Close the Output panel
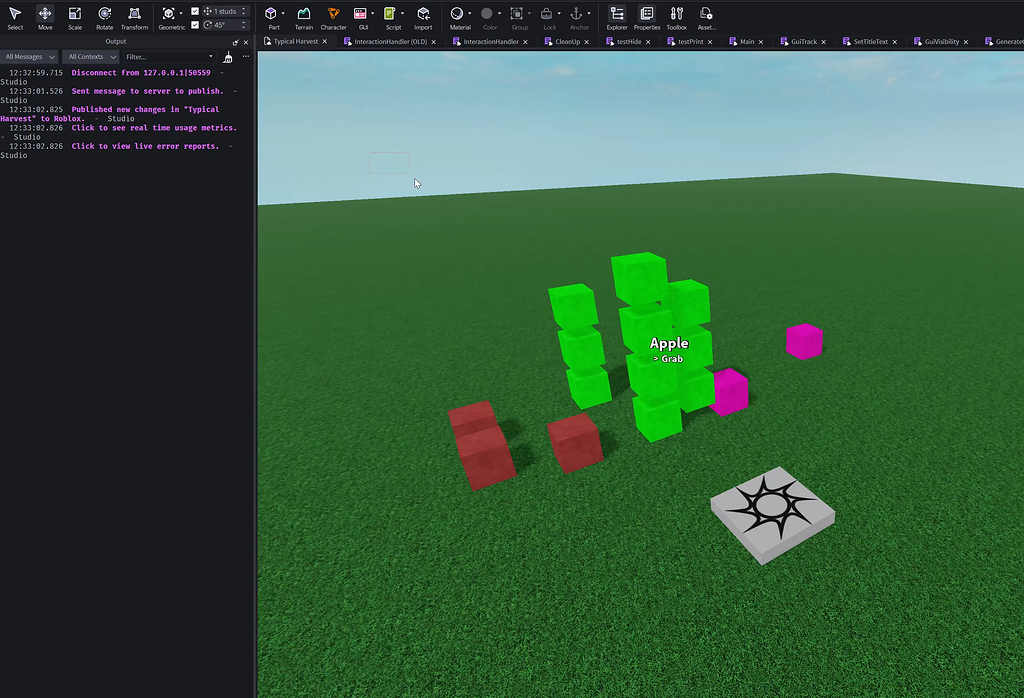 (x=246, y=42)
